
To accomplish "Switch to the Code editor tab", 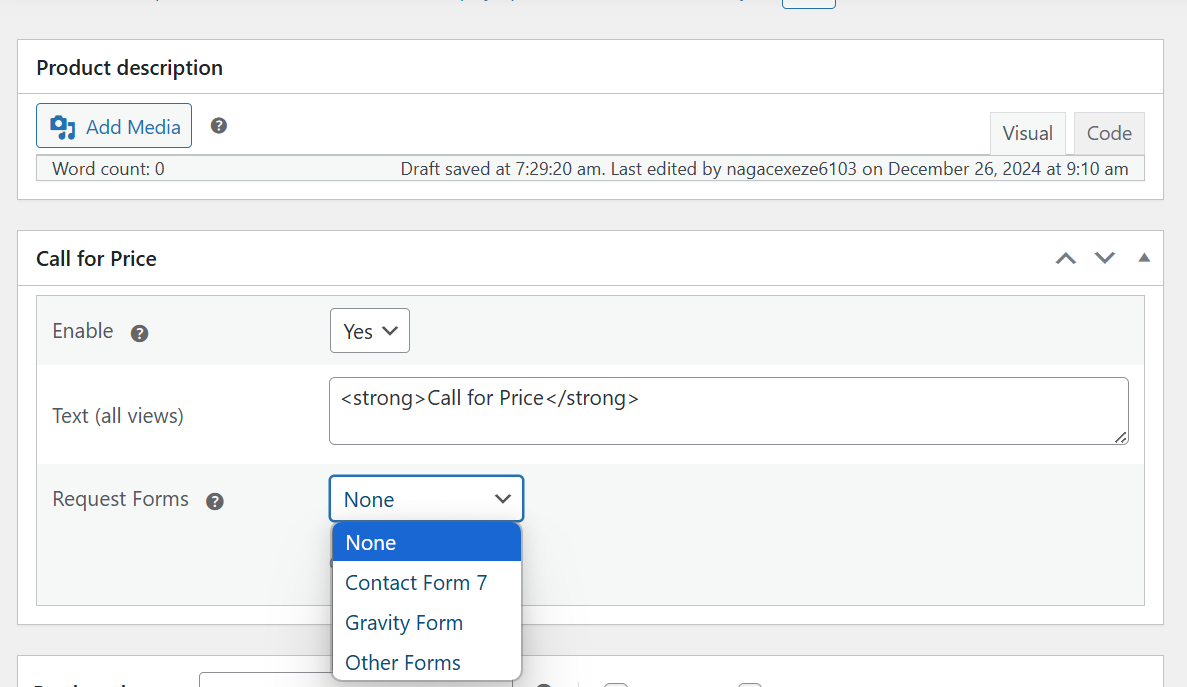I will (x=1108, y=132).
